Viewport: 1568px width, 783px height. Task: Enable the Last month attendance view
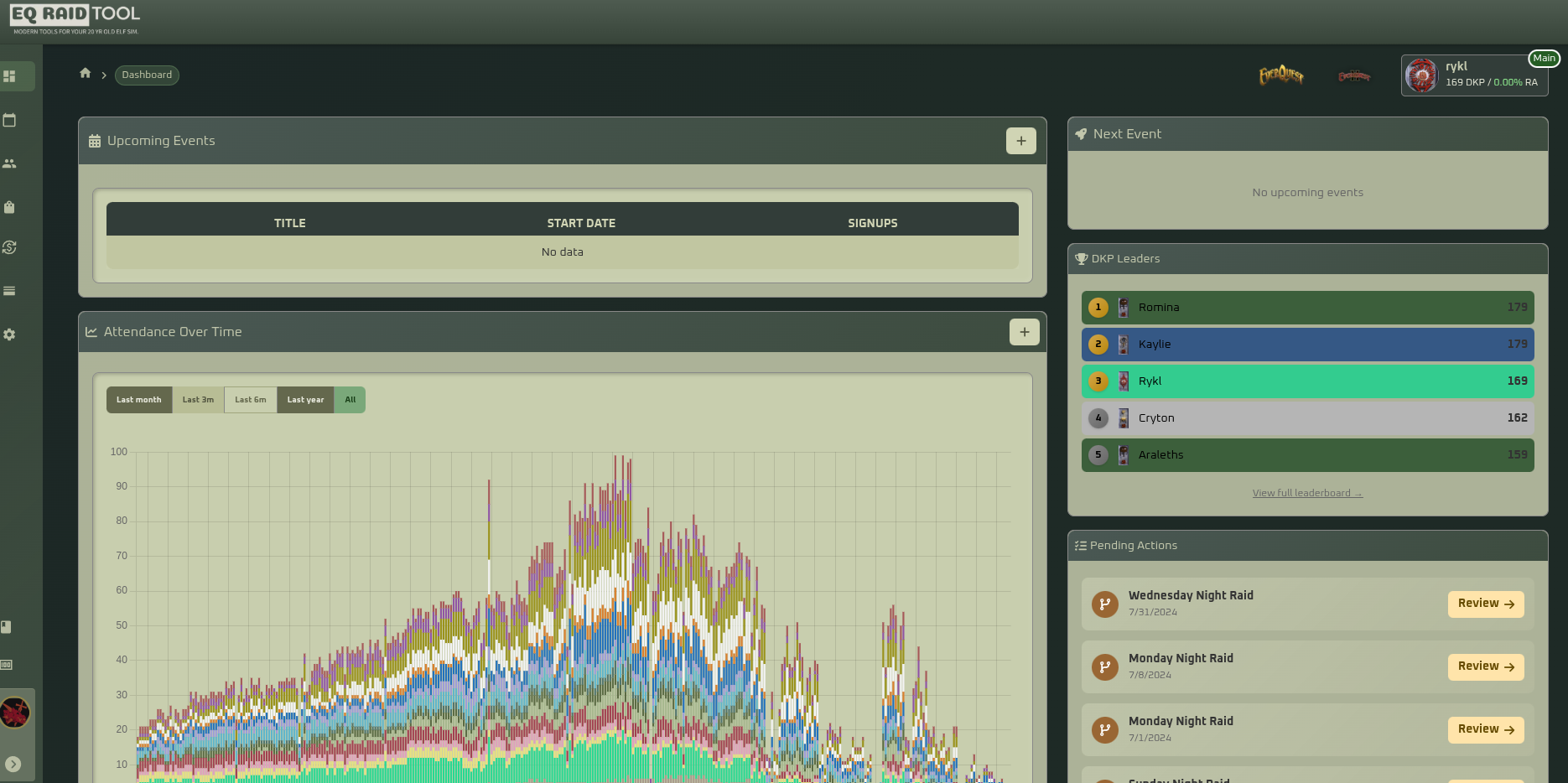pos(138,400)
